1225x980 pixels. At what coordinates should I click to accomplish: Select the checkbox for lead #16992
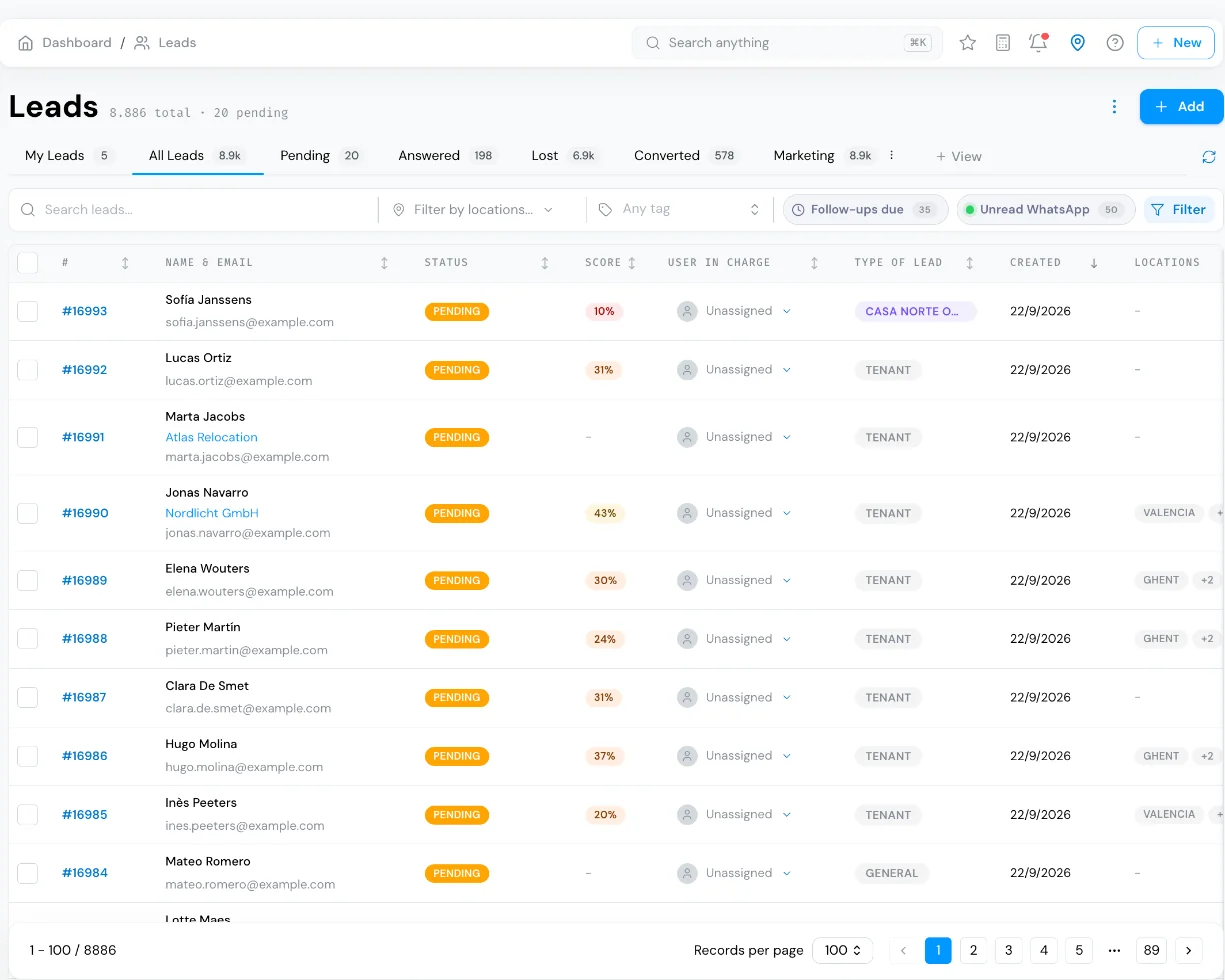28,370
